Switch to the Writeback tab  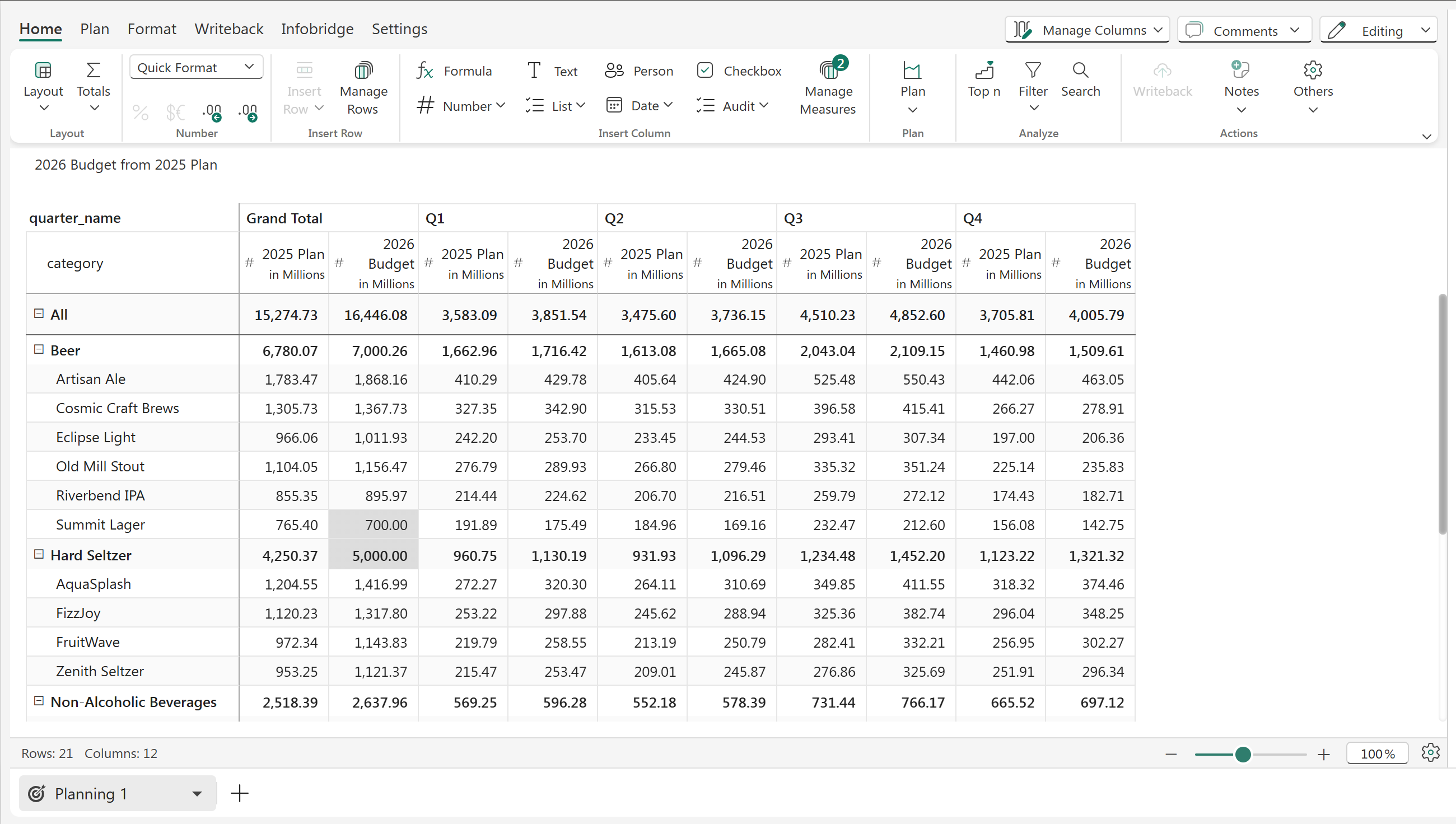(x=228, y=29)
